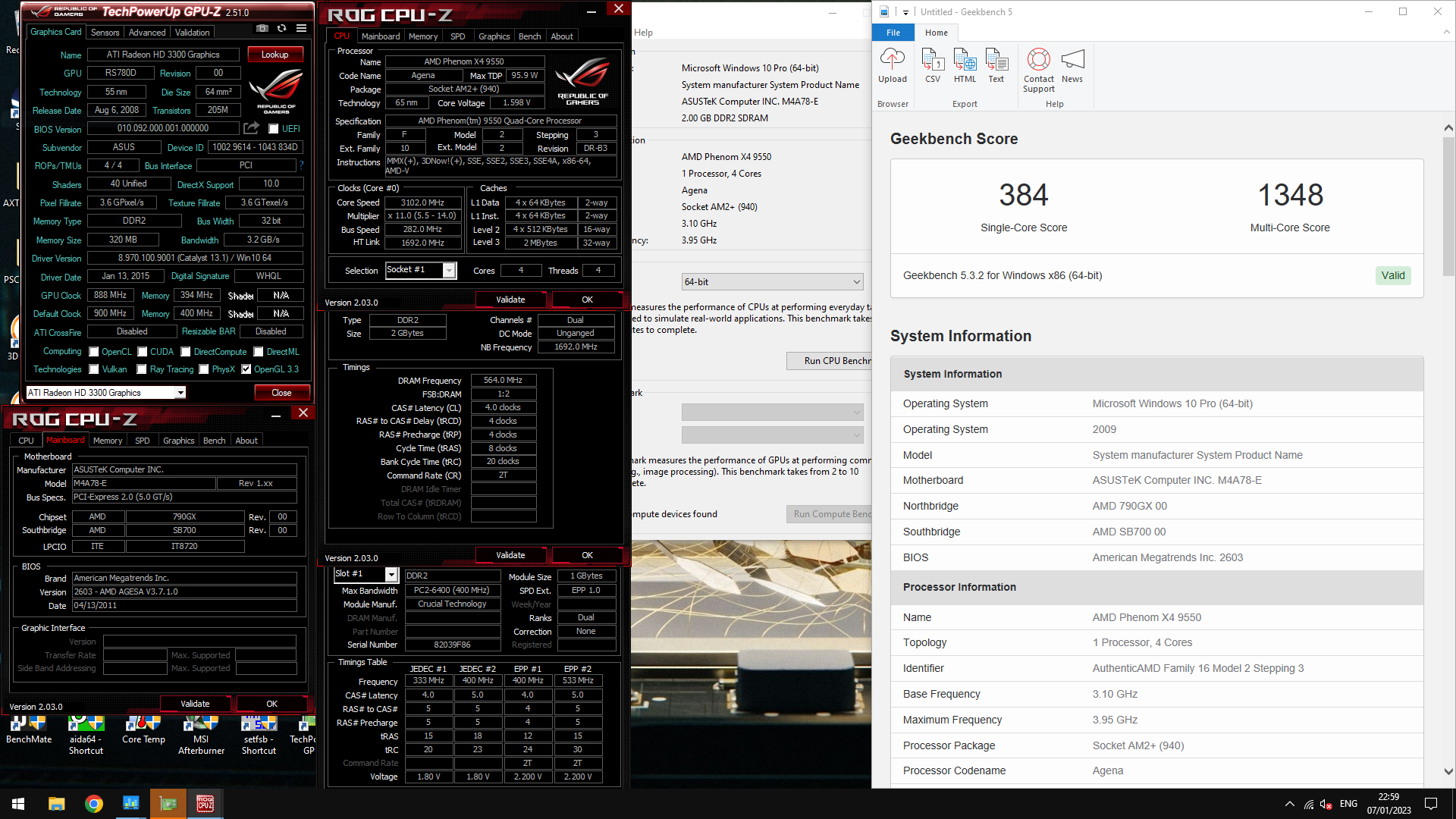Open the aida64 desktop shortcut
This screenshot has width=1456, height=819.
click(86, 735)
